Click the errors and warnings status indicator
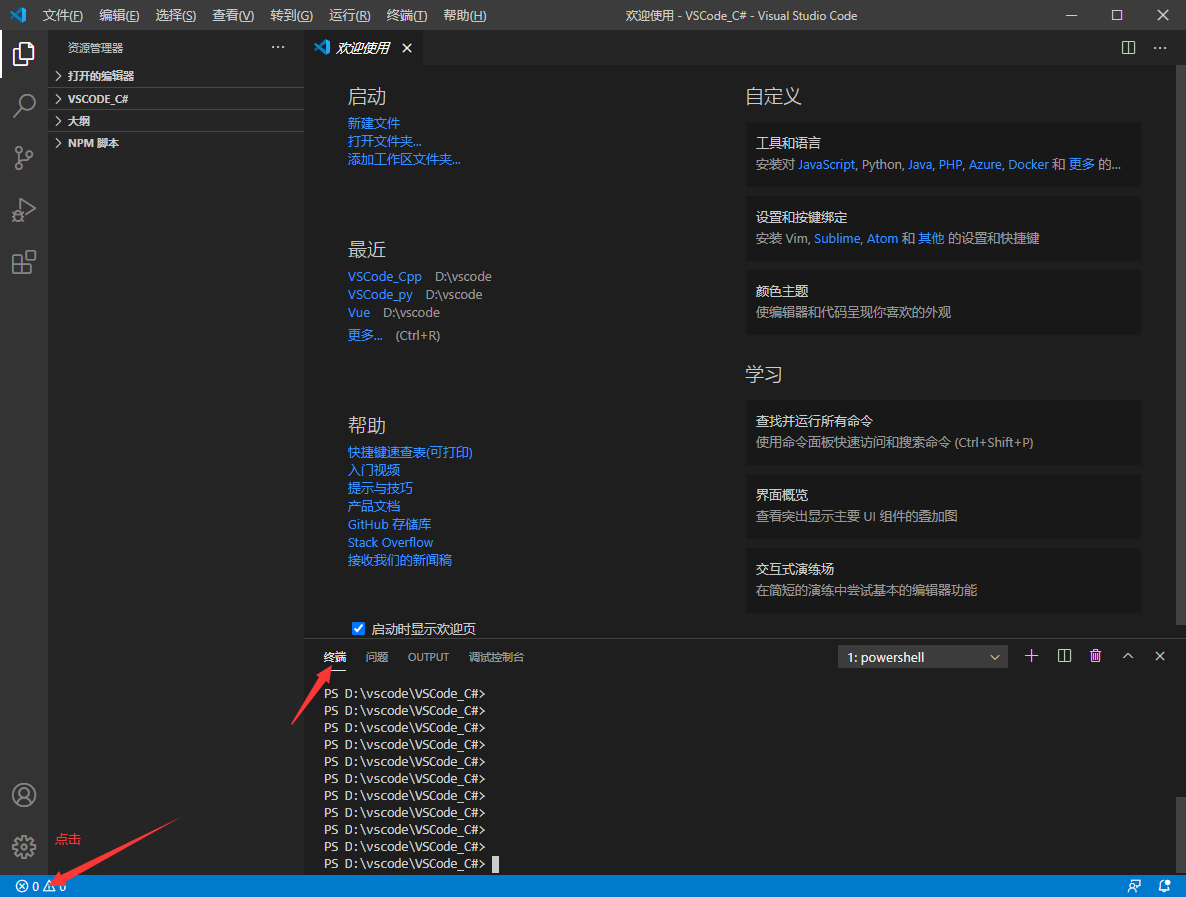Image resolution: width=1186 pixels, height=897 pixels. point(35,886)
